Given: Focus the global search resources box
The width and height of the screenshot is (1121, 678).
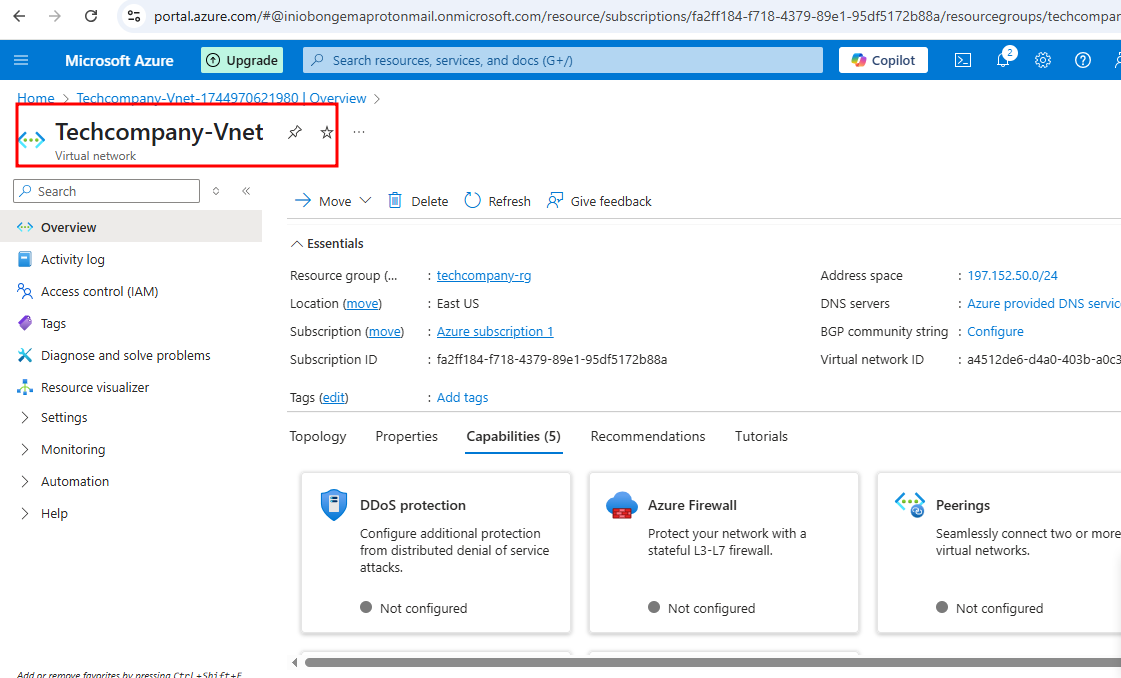Looking at the screenshot, I should (563, 60).
